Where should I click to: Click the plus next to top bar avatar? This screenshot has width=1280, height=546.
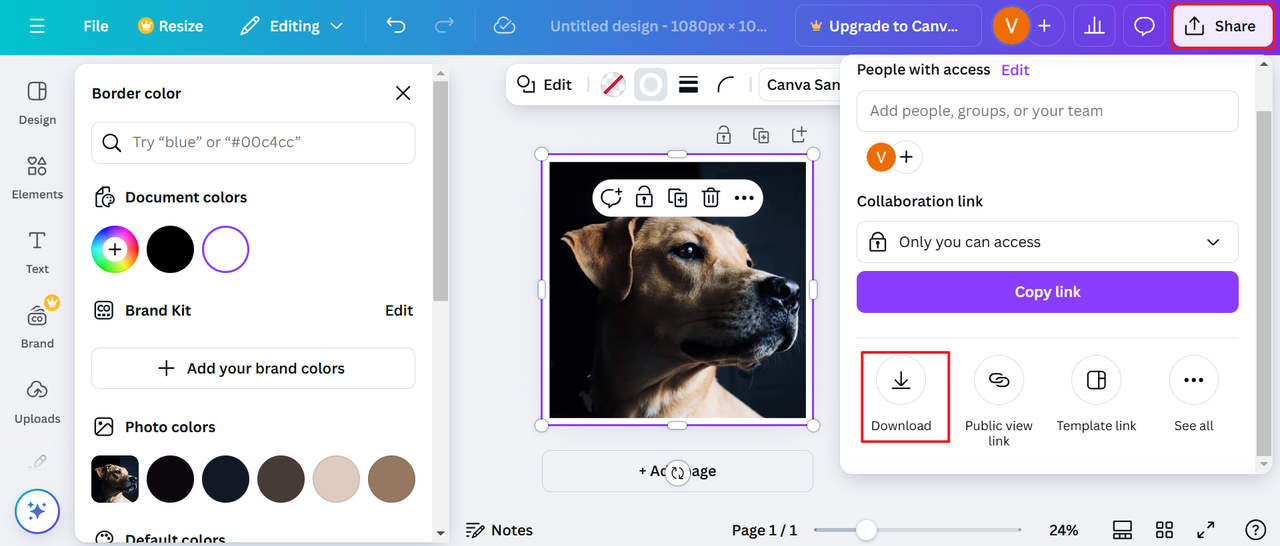(1044, 26)
